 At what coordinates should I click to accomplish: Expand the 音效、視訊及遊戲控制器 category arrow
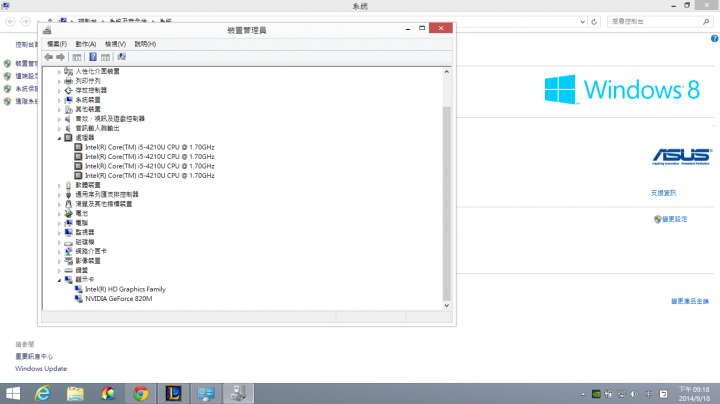coord(59,119)
